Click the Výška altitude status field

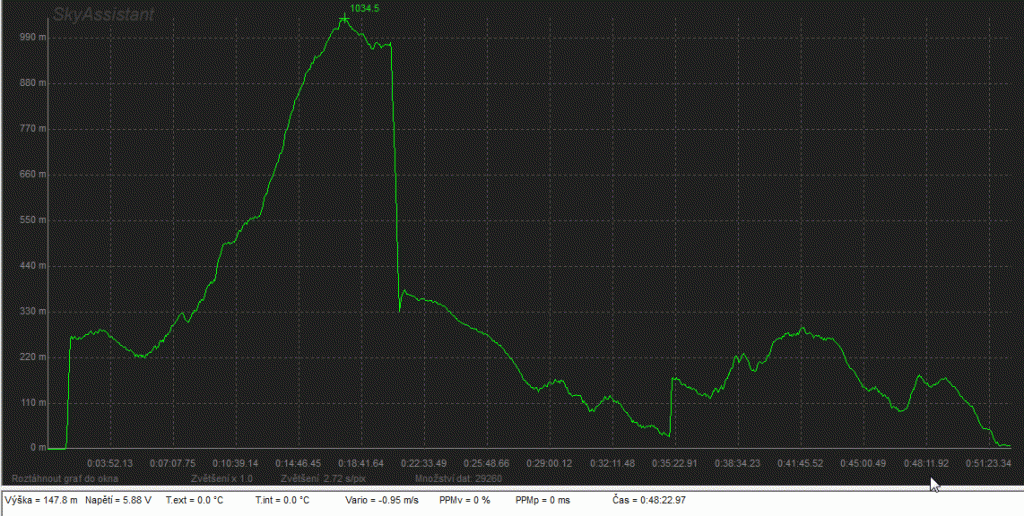[x=41, y=499]
